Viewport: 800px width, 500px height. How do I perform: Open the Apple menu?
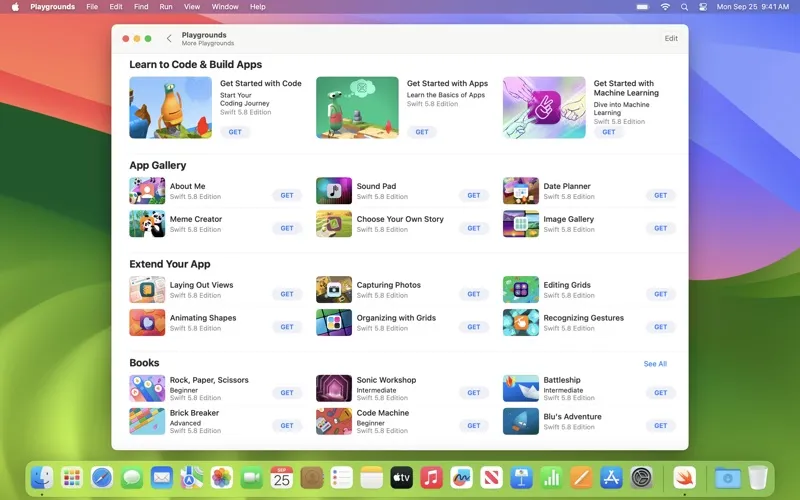(15, 7)
